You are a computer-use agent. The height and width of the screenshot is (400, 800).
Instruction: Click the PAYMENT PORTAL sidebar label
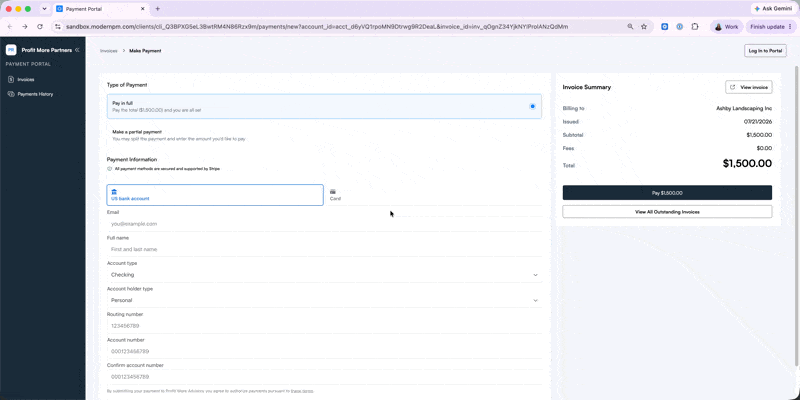28,64
